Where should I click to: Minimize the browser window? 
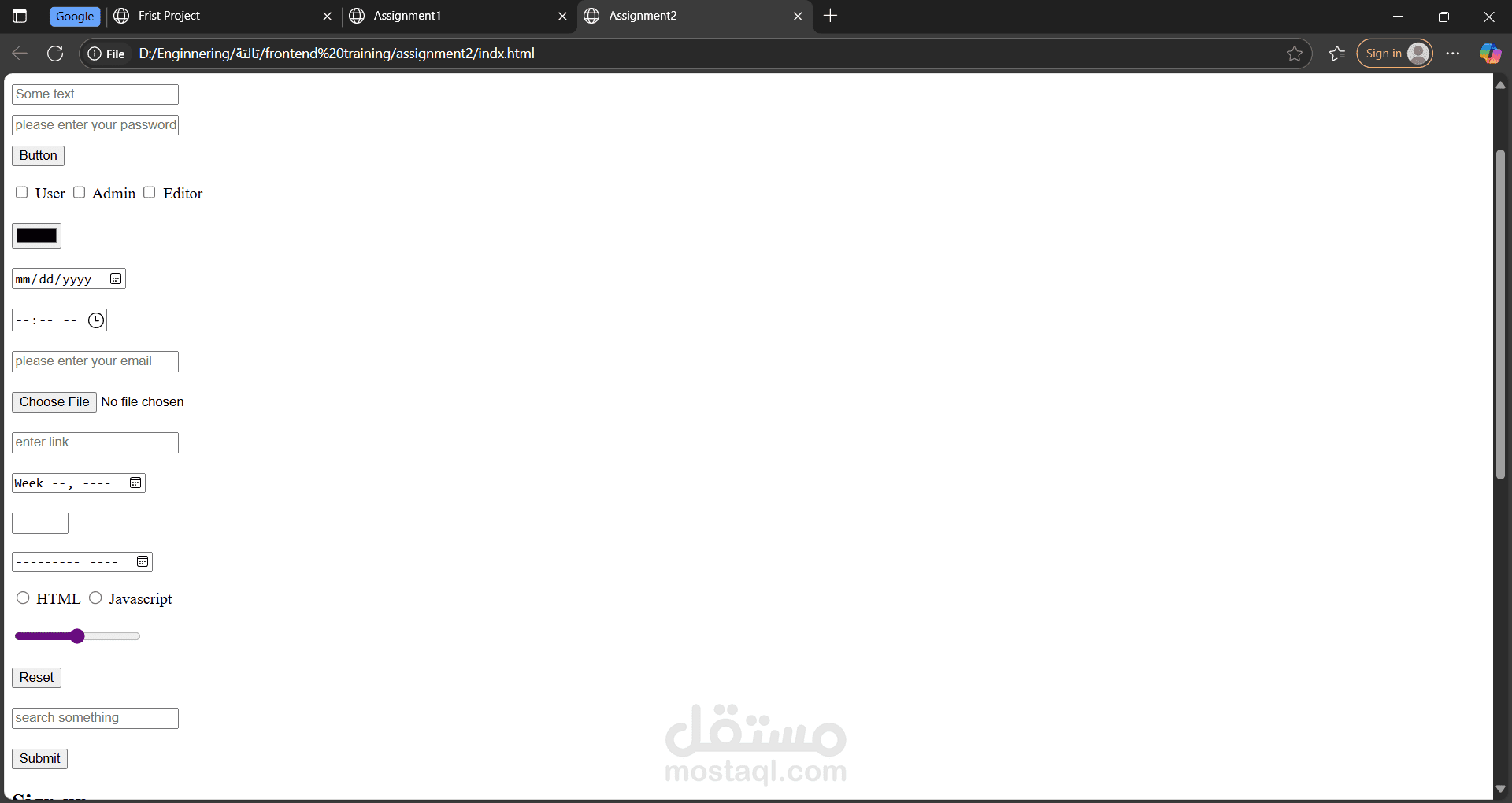[x=1399, y=16]
